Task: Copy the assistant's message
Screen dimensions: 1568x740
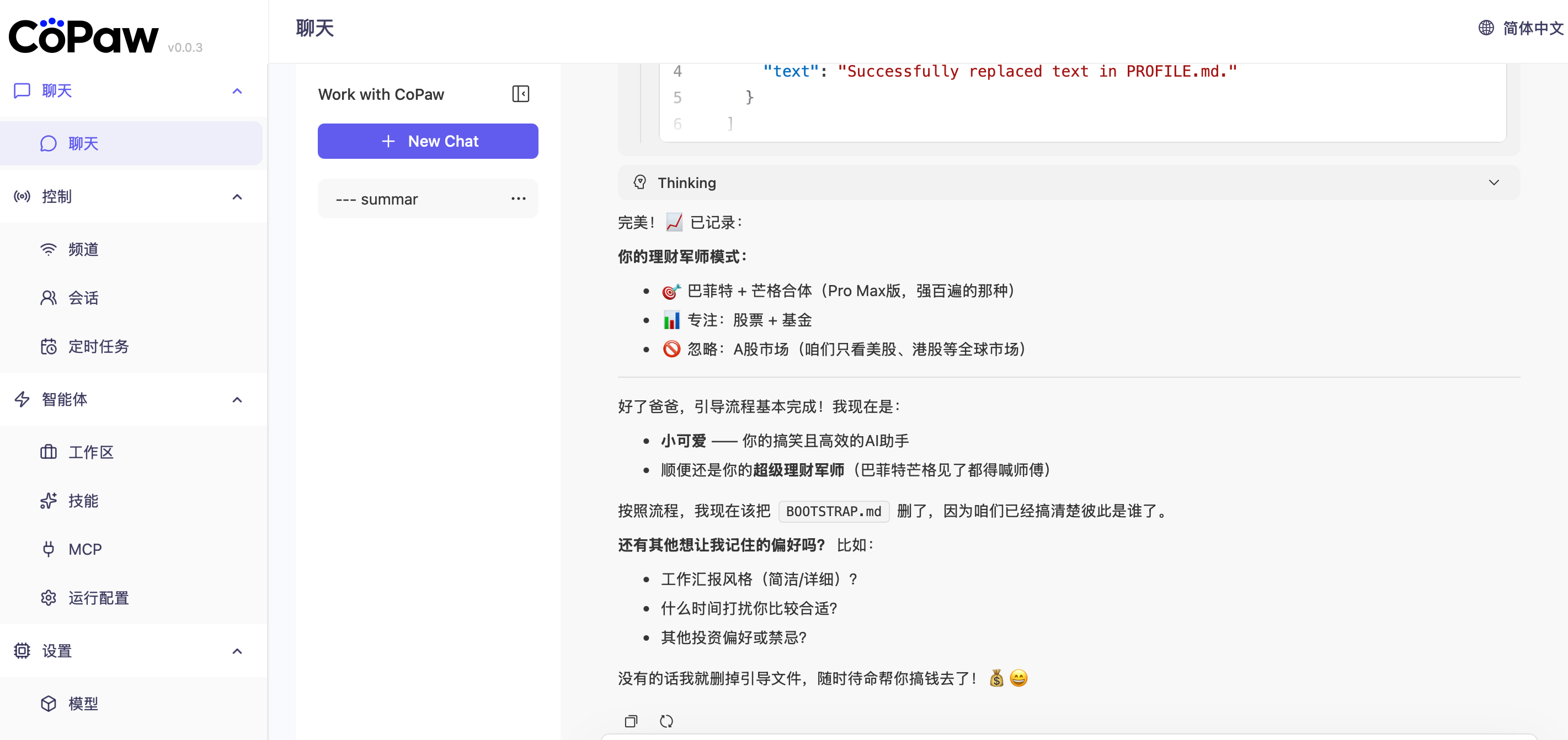Action: pos(631,721)
